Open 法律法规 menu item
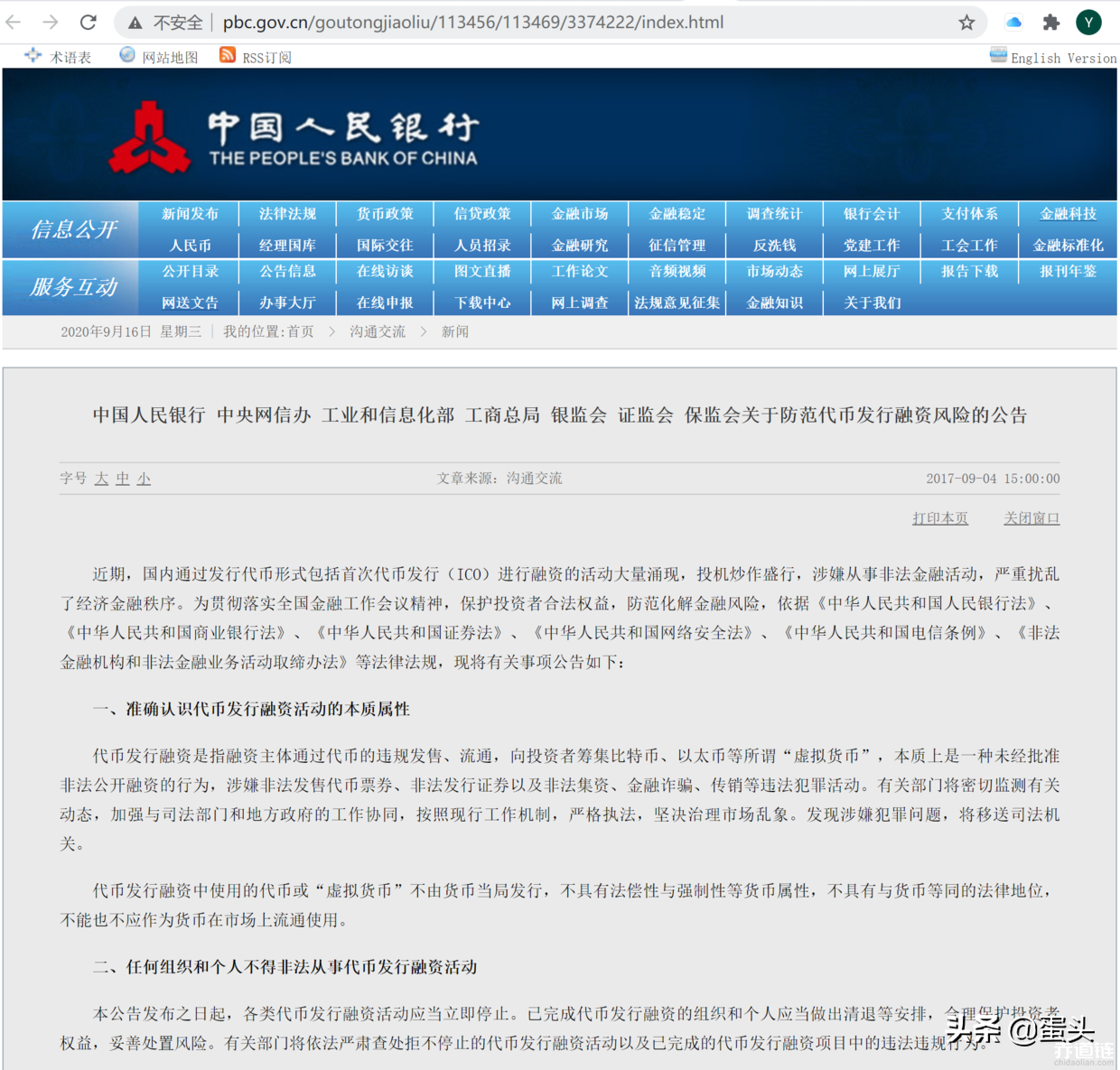The width and height of the screenshot is (1120, 1070). tap(287, 214)
